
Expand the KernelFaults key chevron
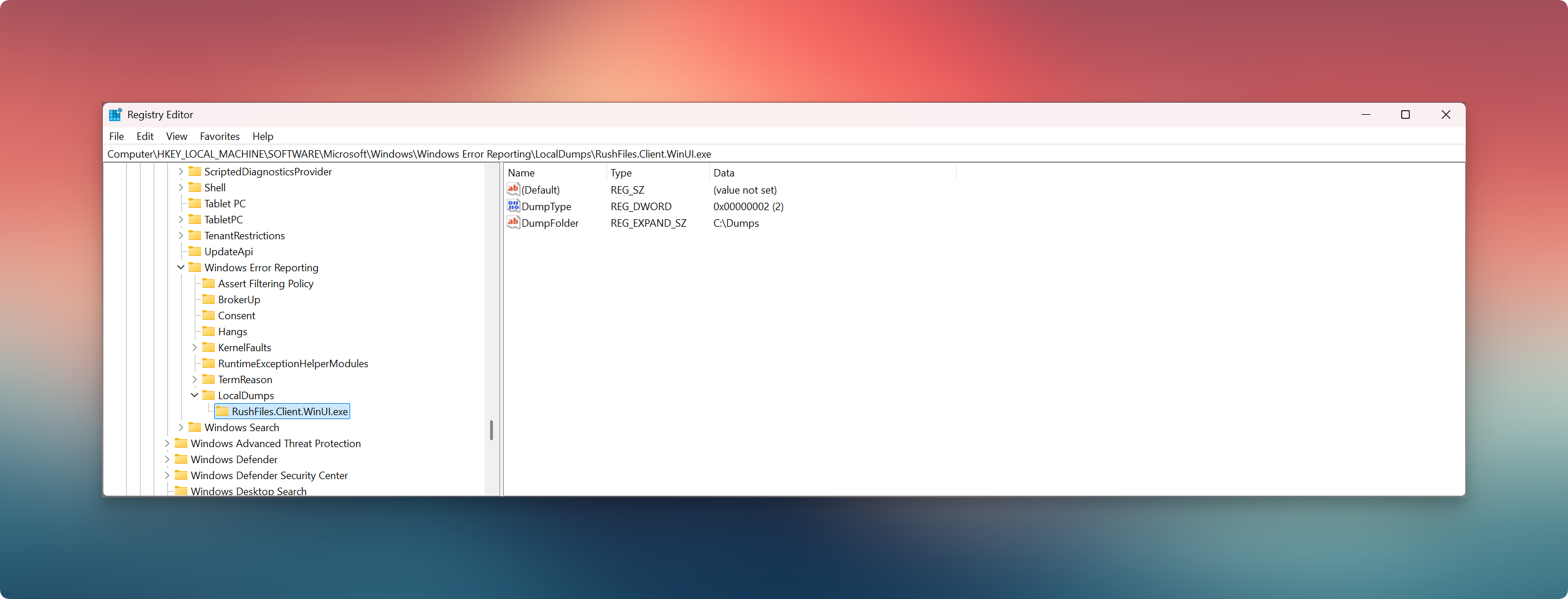[195, 347]
